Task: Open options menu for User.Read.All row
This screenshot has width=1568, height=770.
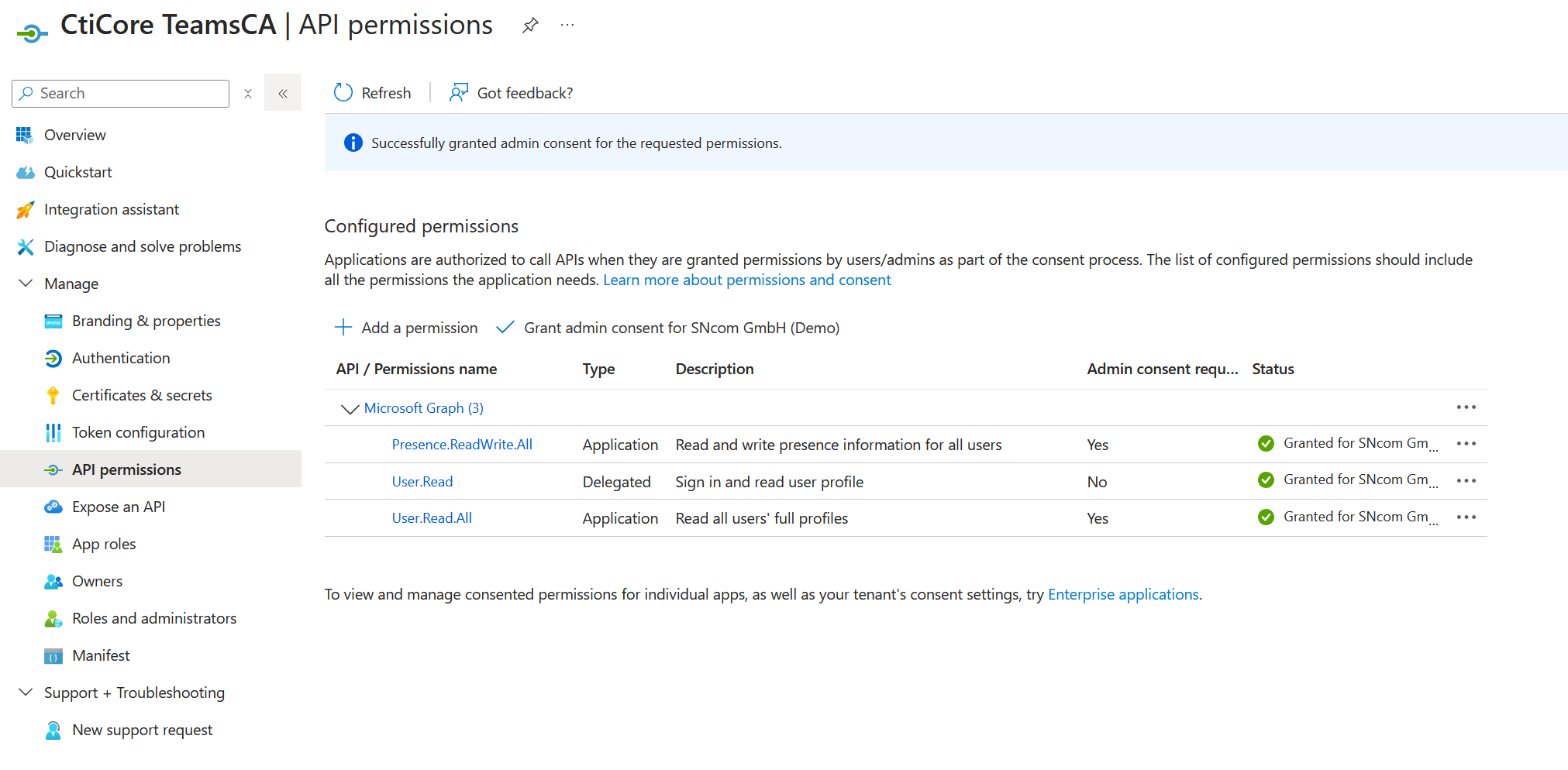Action: 1466,517
